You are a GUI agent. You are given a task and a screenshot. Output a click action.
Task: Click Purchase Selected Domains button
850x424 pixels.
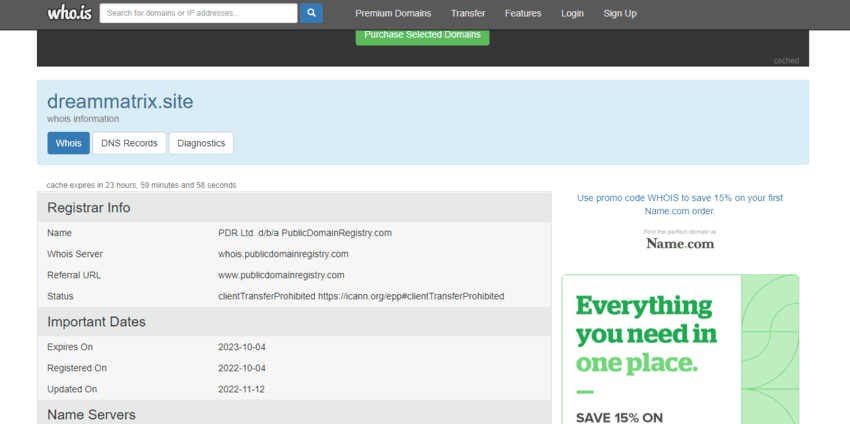point(422,35)
